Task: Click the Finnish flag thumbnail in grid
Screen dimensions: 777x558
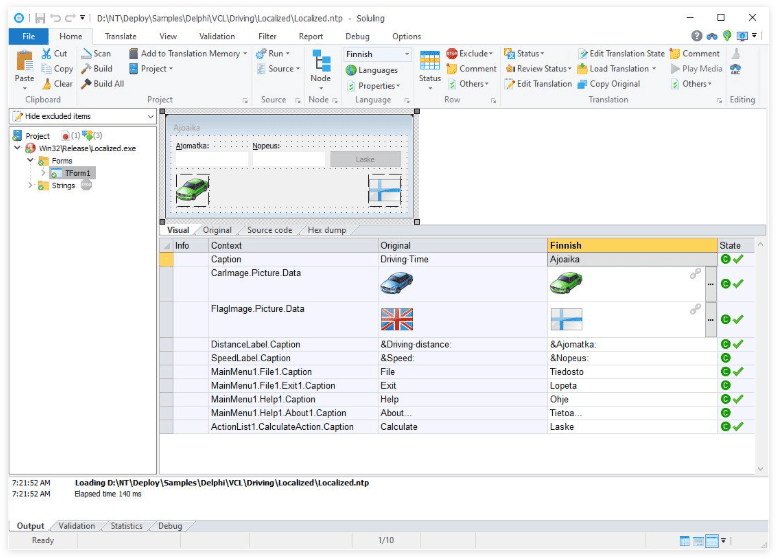Action: pos(566,319)
